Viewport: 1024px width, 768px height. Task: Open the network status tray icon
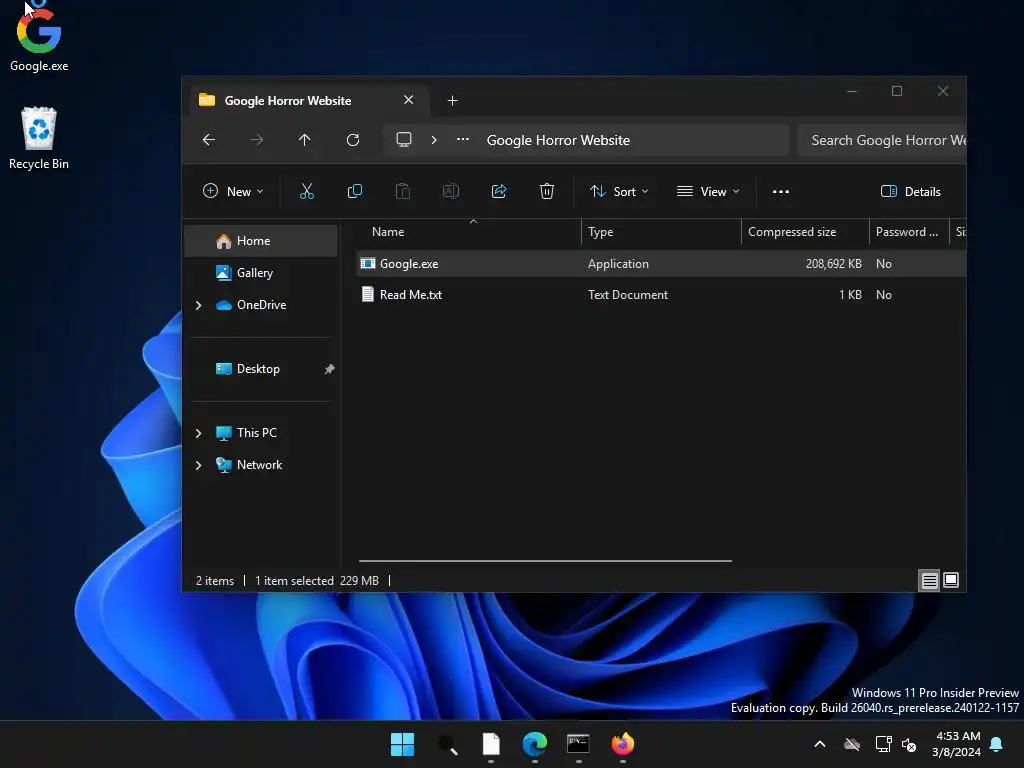coord(883,744)
